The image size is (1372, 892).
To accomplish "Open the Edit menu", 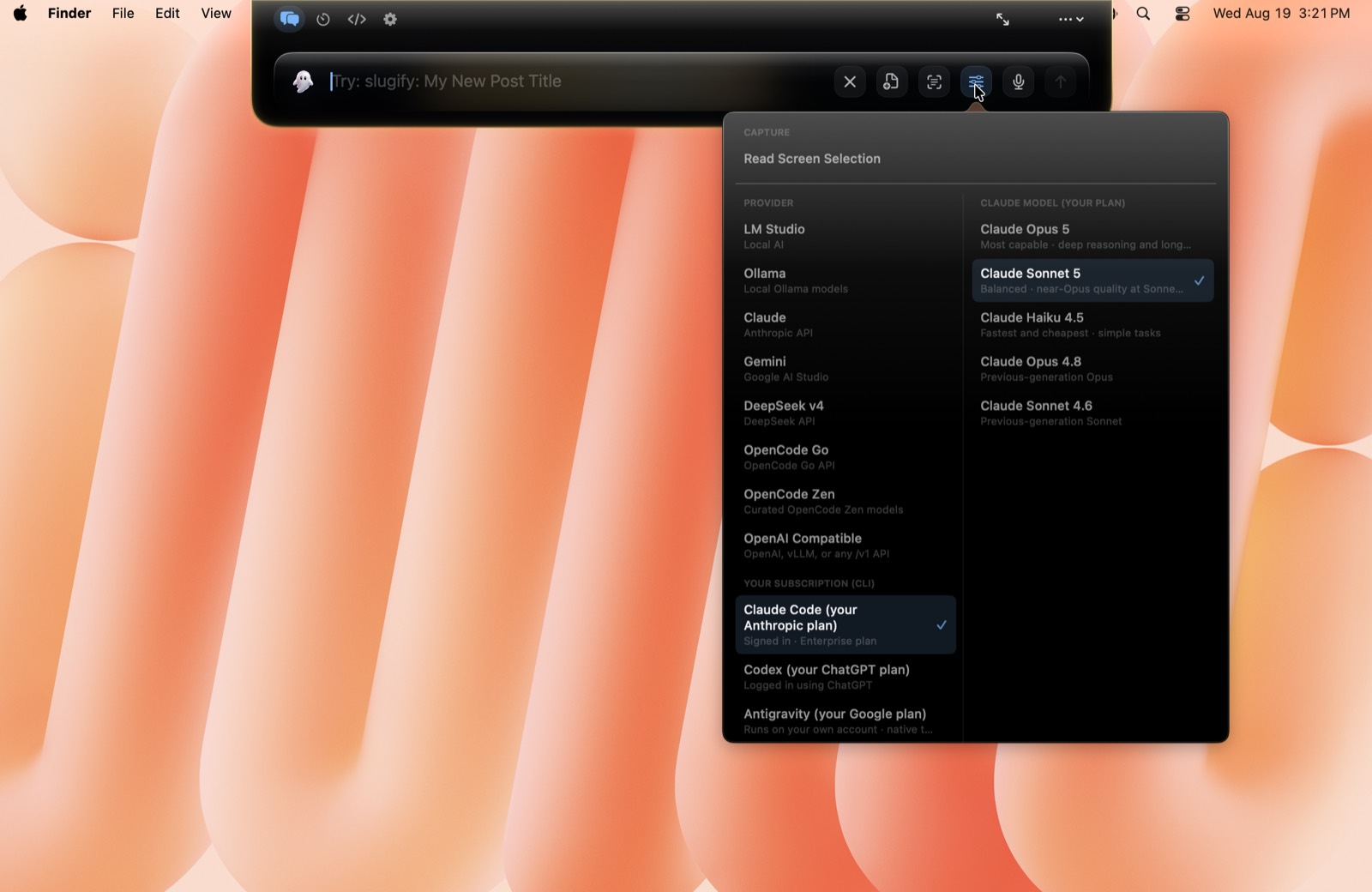I will pyautogui.click(x=167, y=13).
